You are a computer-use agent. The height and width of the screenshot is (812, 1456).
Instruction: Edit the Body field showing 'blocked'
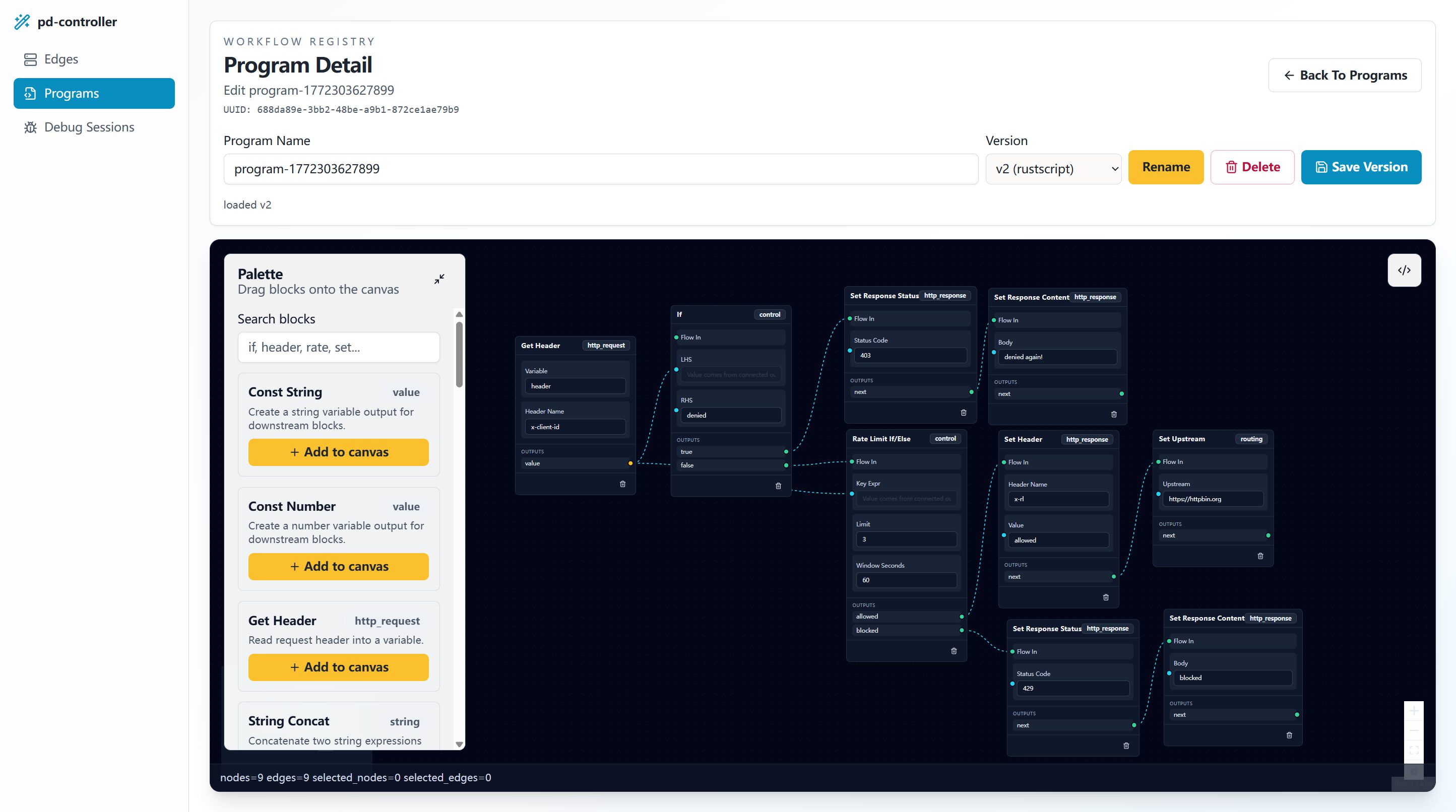[1233, 678]
